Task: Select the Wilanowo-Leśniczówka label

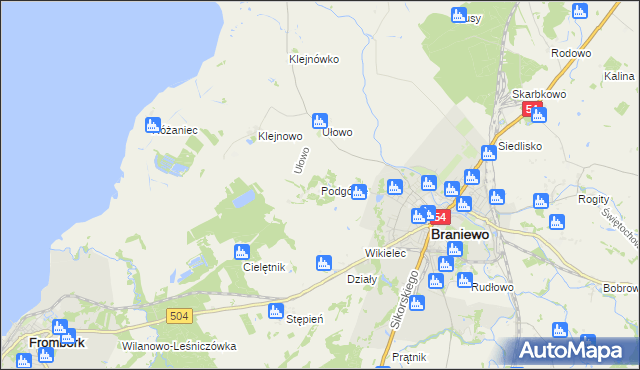Action: (179, 346)
